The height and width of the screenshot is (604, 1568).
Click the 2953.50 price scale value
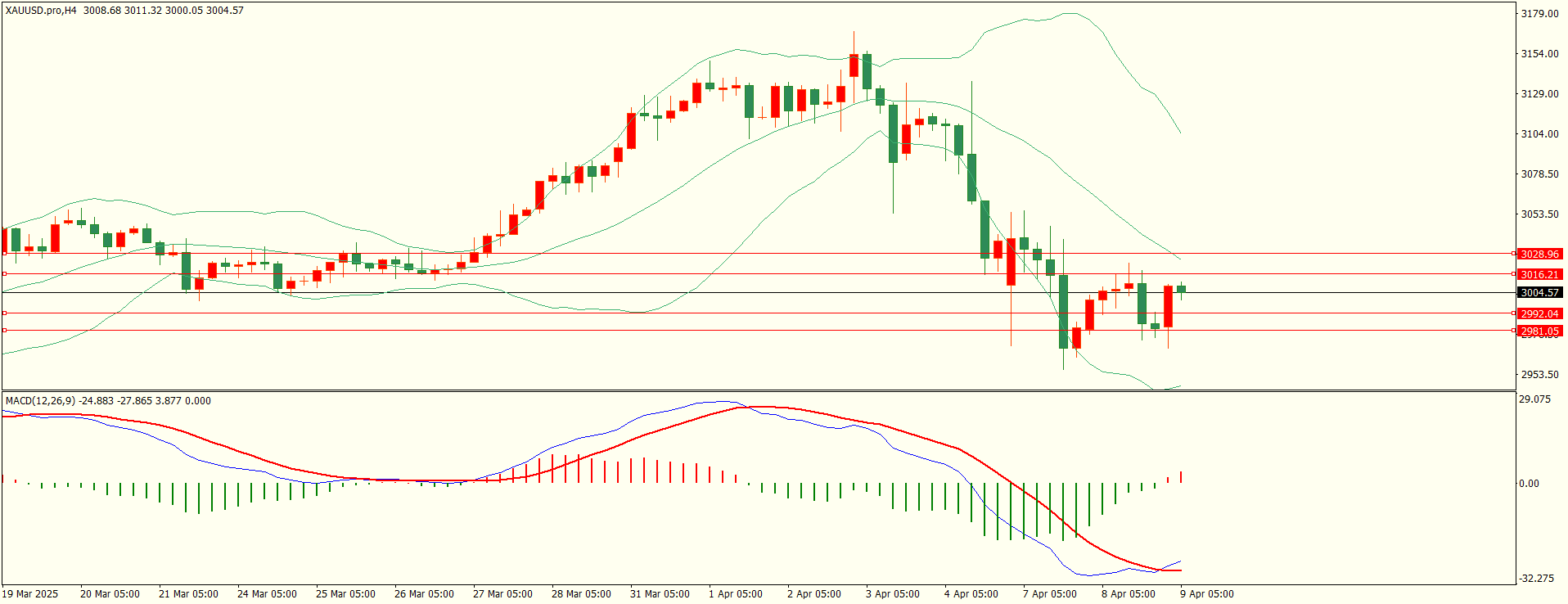[1539, 375]
